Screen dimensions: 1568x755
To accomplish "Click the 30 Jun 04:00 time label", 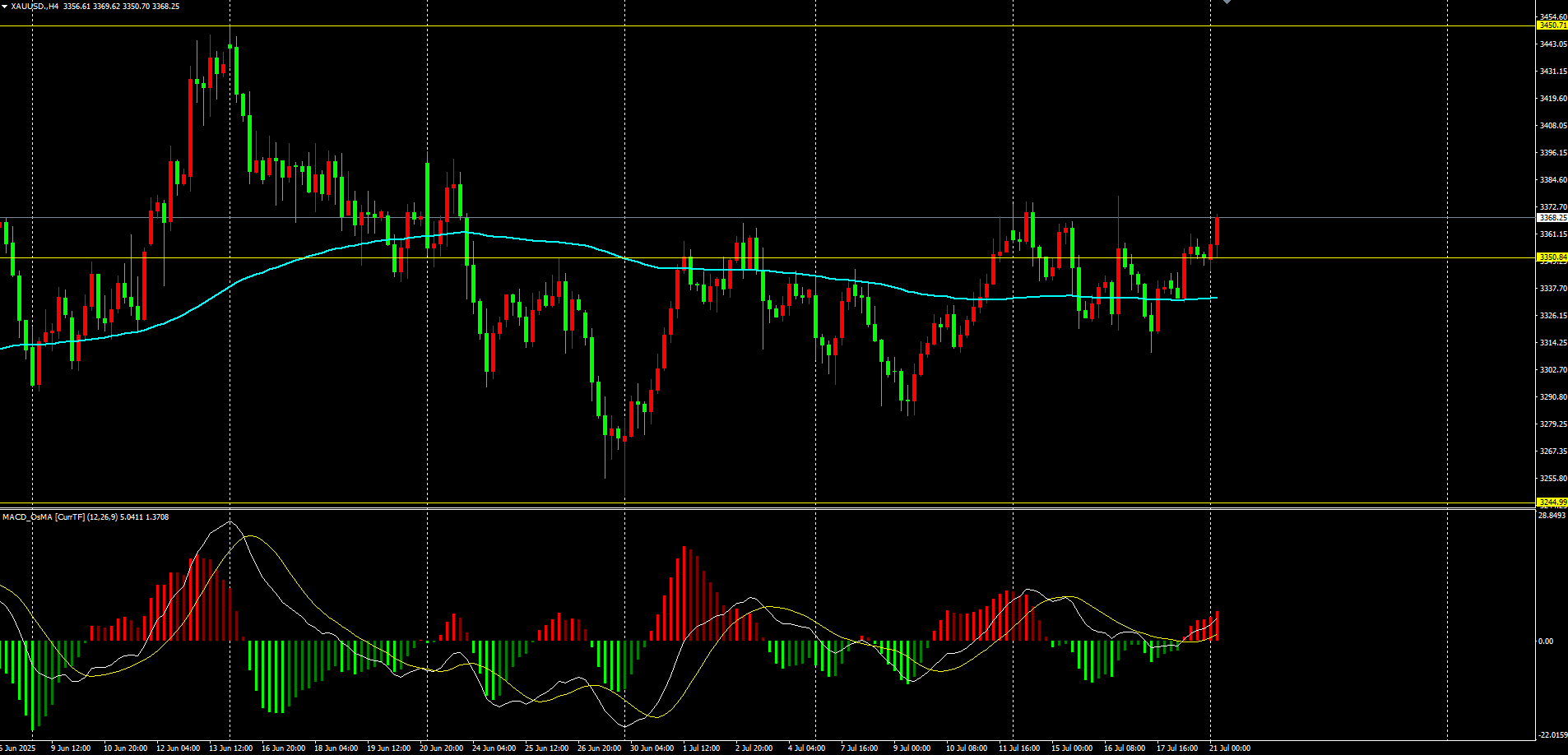I will click(652, 748).
